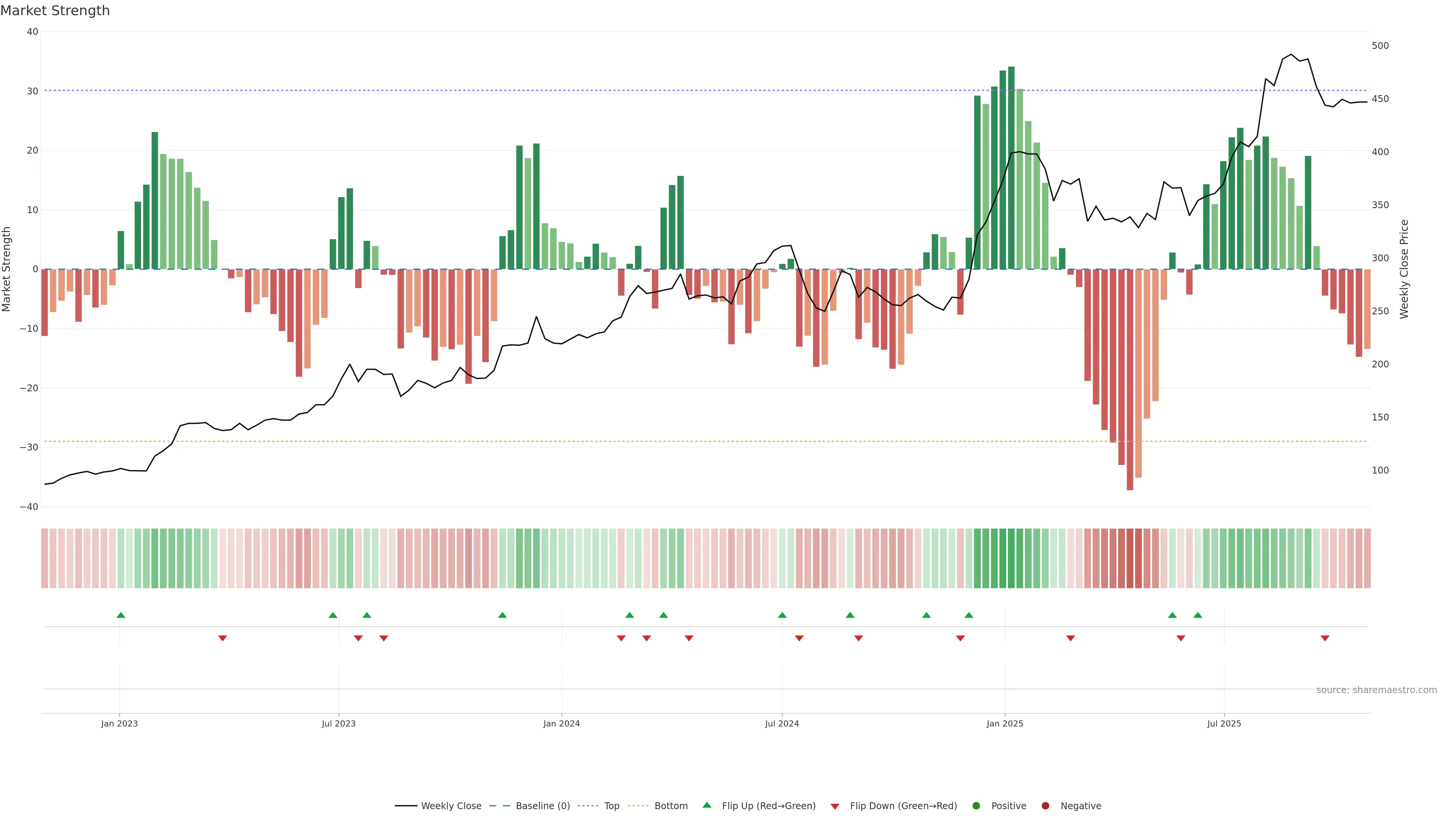
Task: Click the dark red Negative circle in legend
Action: click(x=1045, y=806)
